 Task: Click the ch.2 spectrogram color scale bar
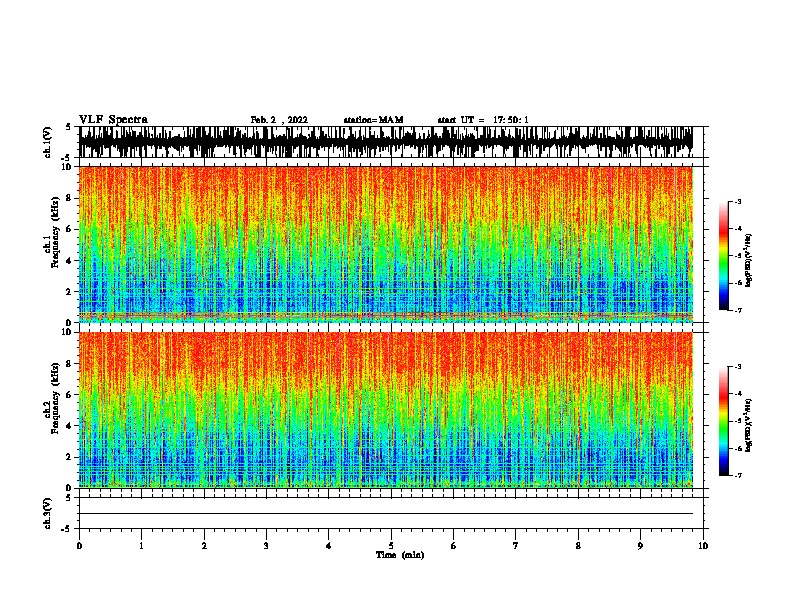724,421
